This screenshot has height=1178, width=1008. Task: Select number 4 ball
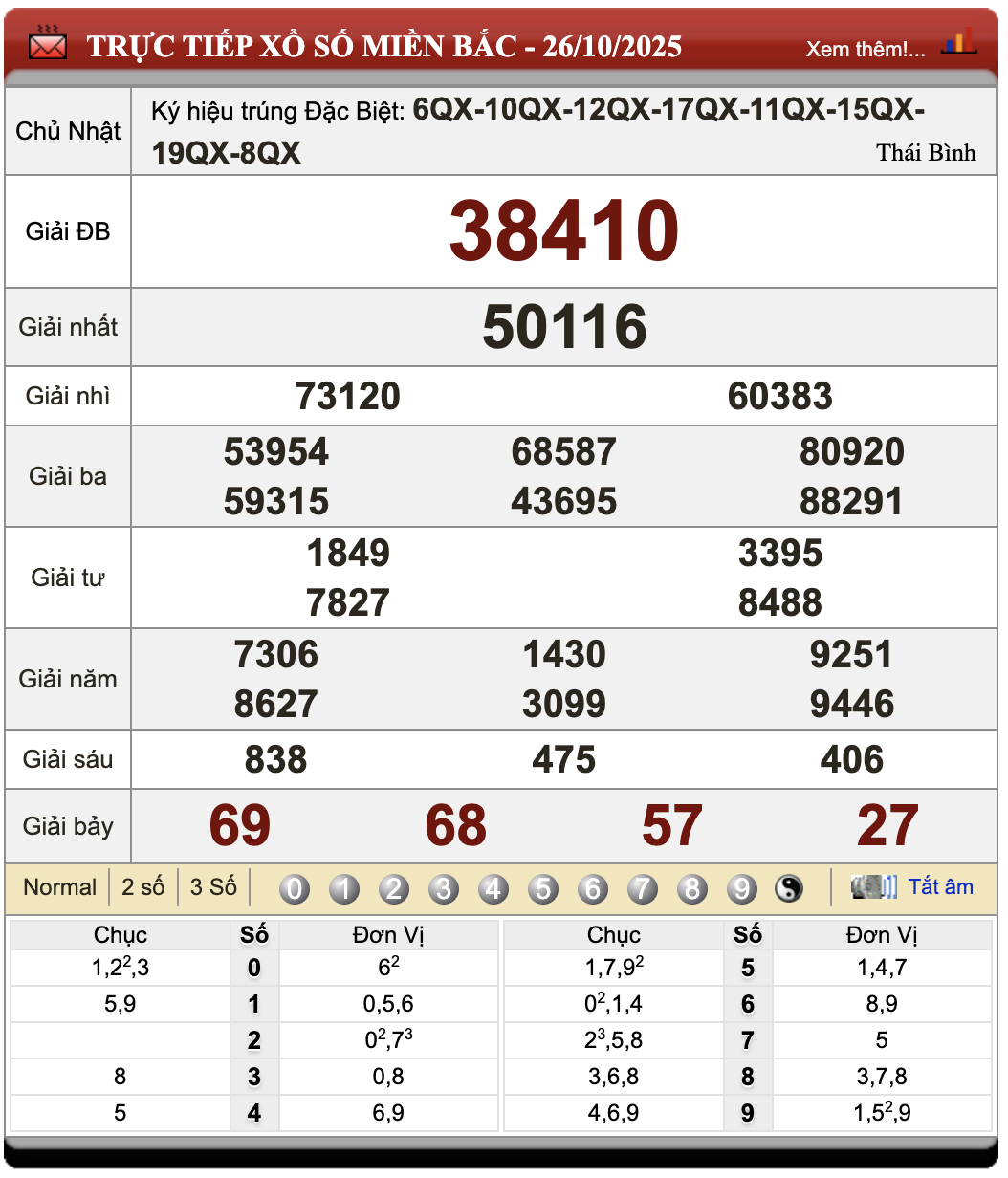point(493,888)
